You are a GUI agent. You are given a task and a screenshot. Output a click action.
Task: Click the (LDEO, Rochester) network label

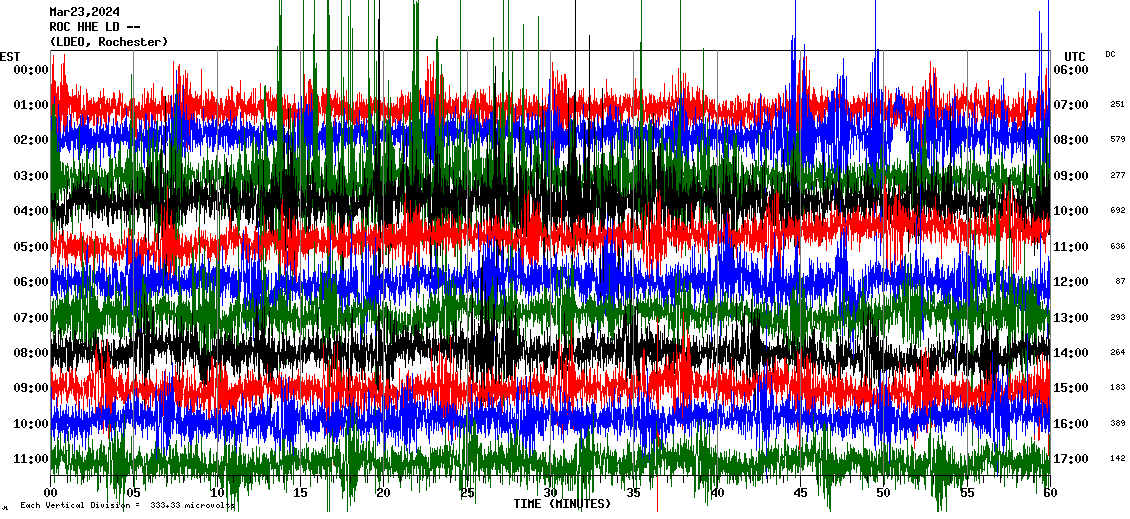pos(108,42)
